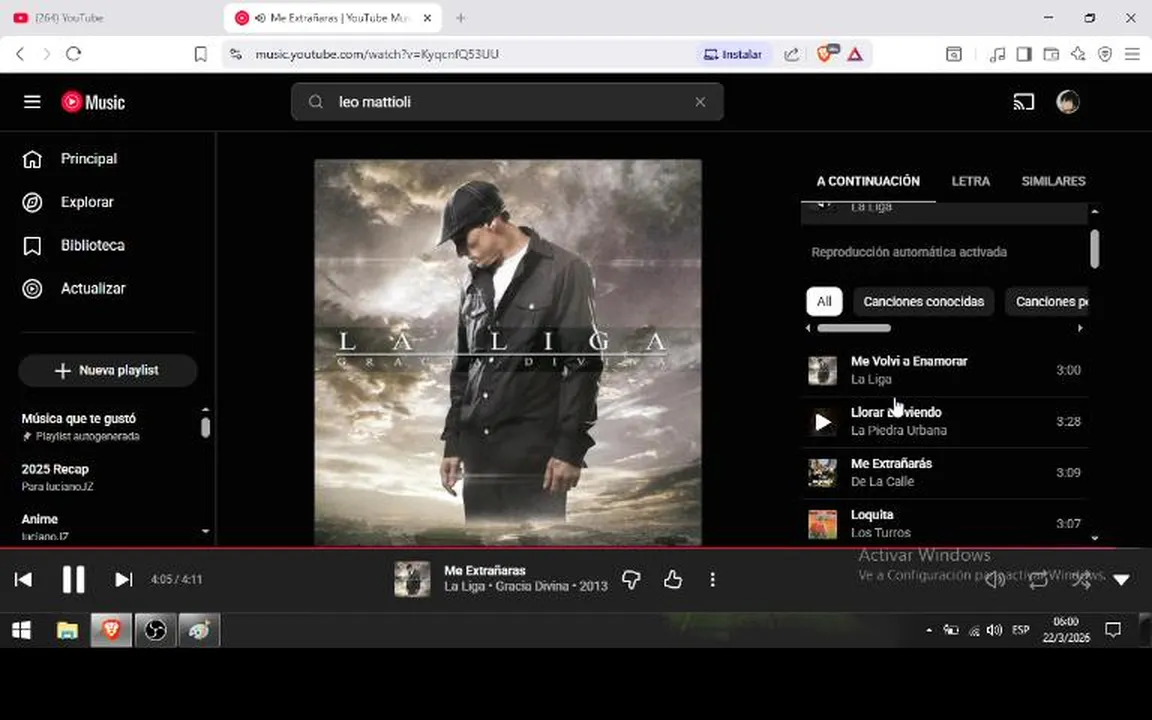Toggle the browser sidebar panel

1024,54
